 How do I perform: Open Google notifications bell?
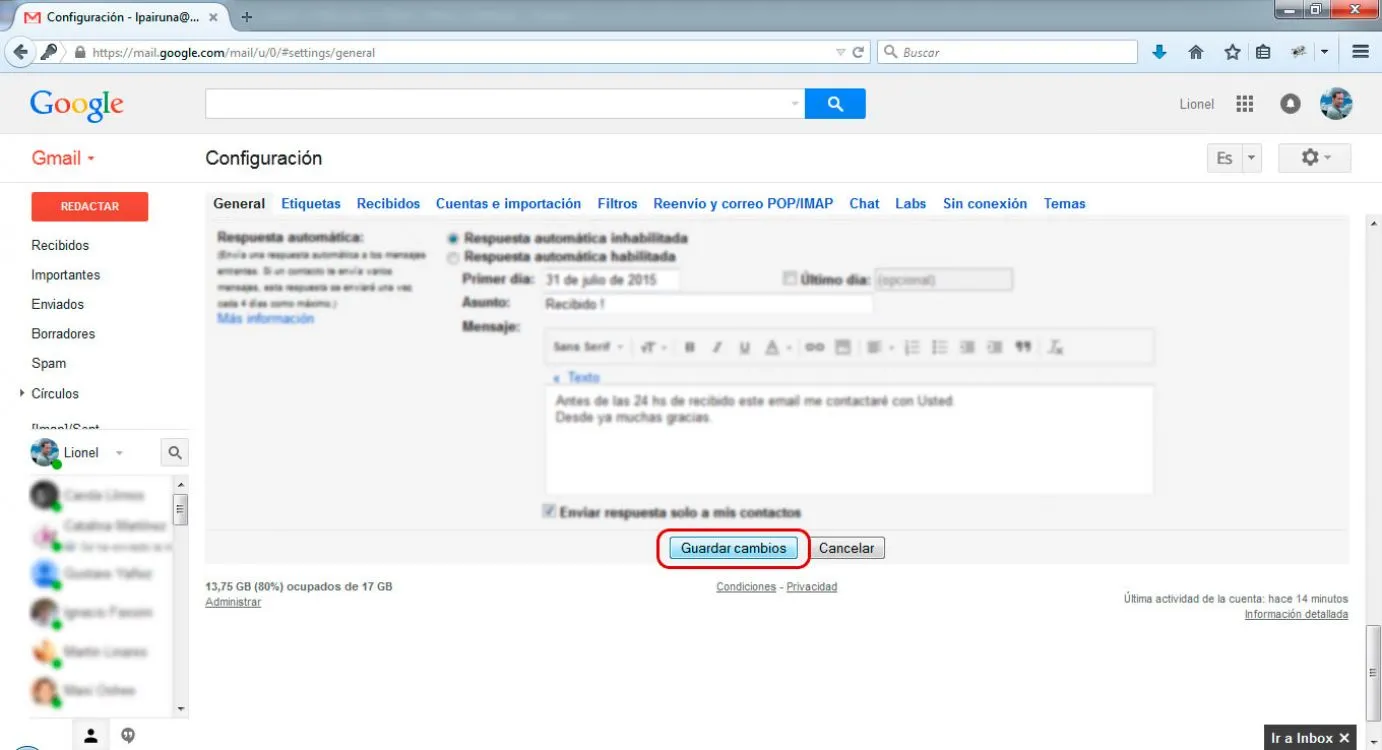click(x=1290, y=104)
